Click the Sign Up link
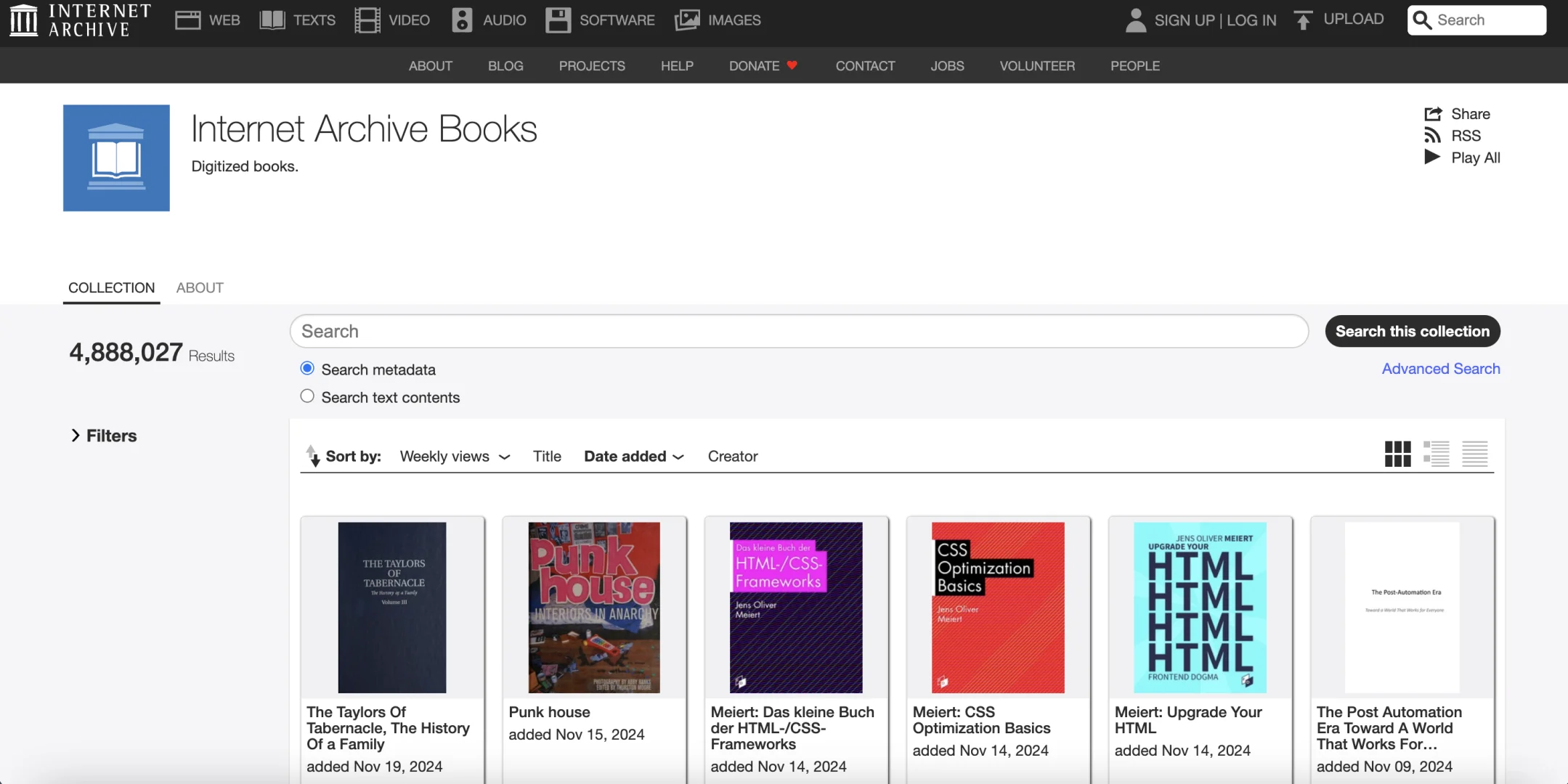 coord(1185,20)
